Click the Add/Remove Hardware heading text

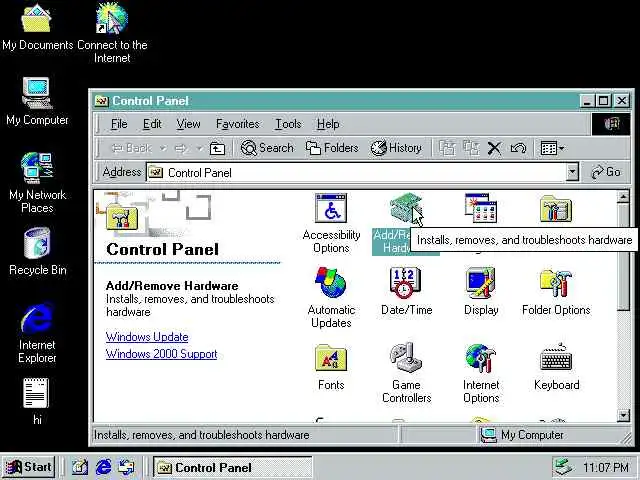[x=172, y=286]
